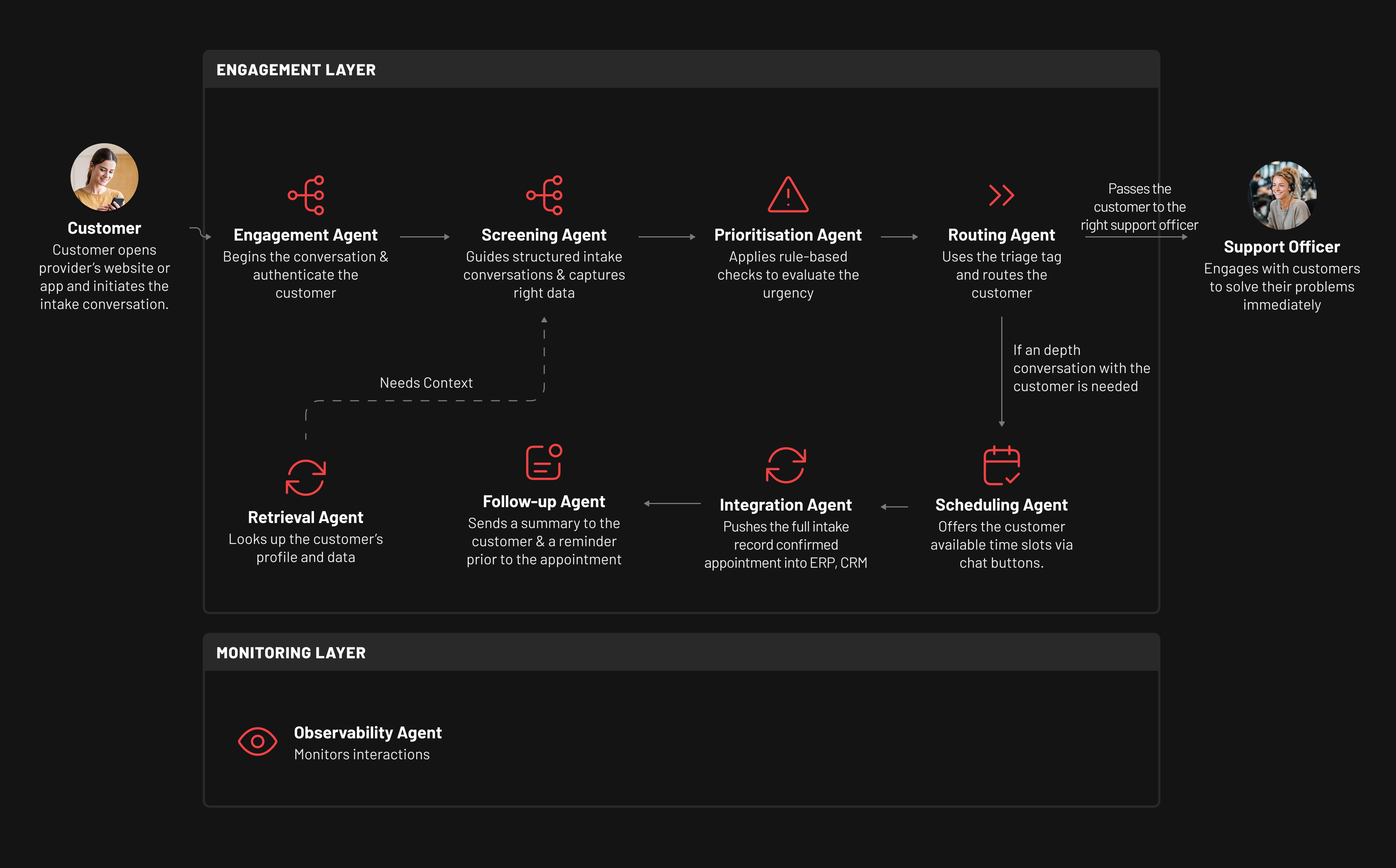The height and width of the screenshot is (868, 1396).
Task: Click 'Applies rule-based checks' description
Action: click(788, 275)
